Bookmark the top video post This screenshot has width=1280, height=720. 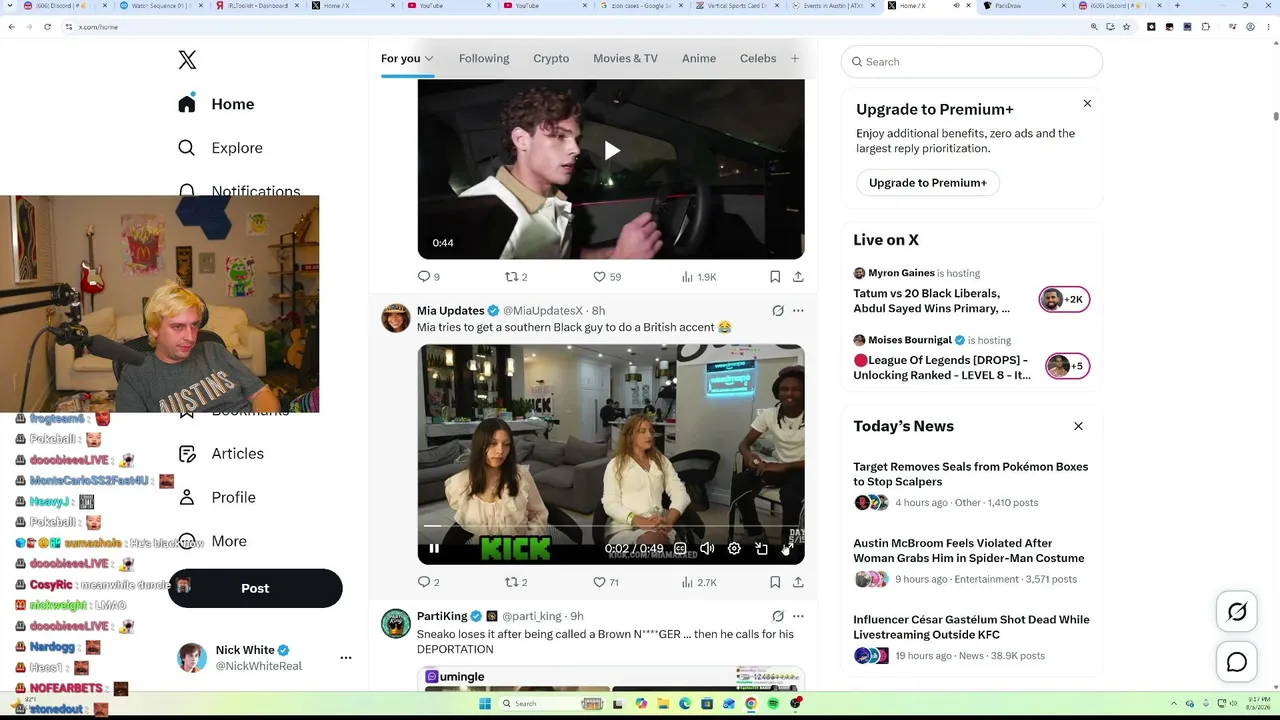(x=775, y=277)
